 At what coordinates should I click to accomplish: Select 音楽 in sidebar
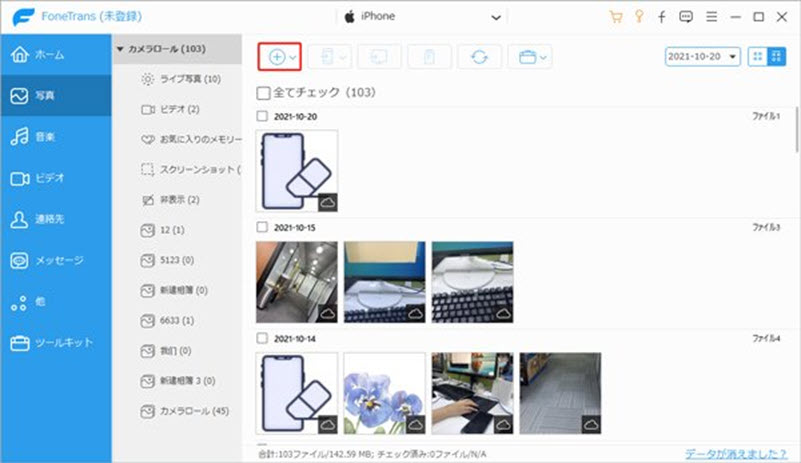(56, 136)
